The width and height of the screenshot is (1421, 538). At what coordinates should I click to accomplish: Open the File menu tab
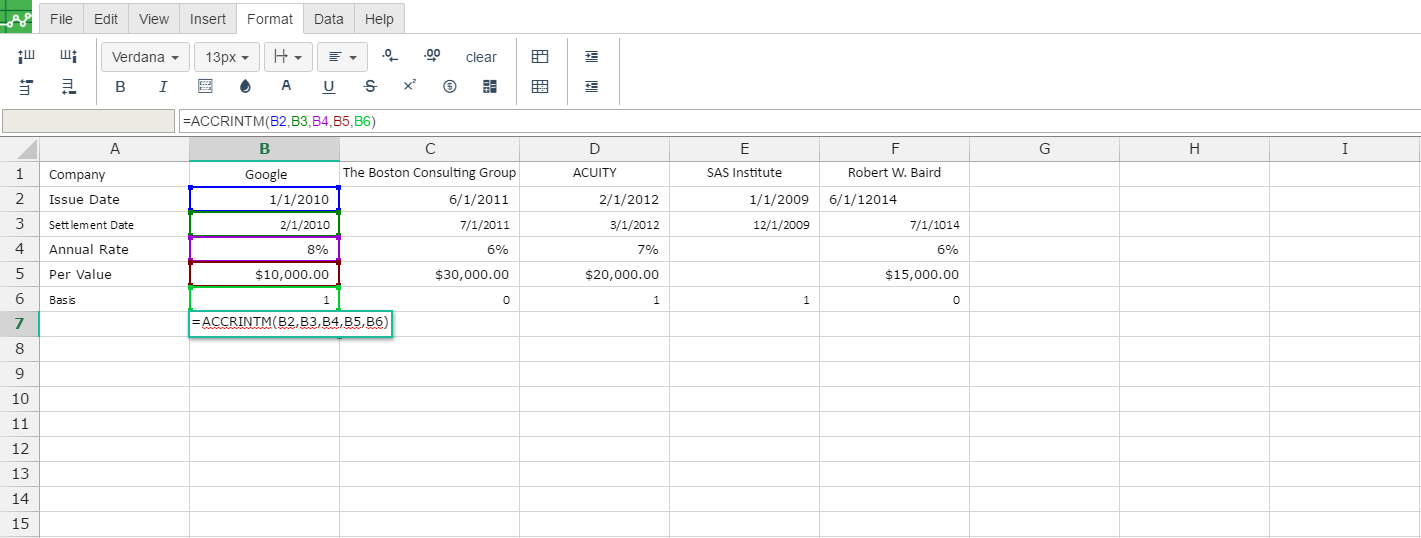61,19
